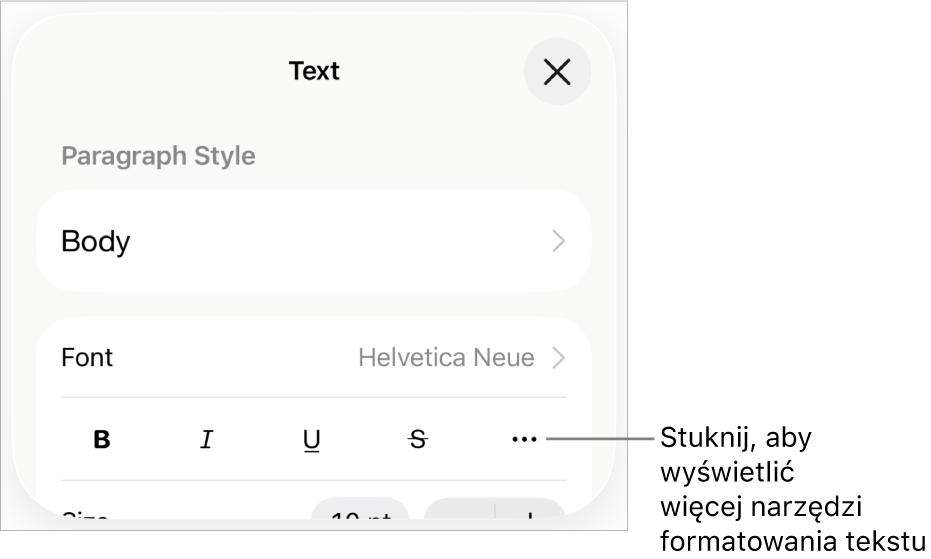Click the Font label

[x=87, y=357]
